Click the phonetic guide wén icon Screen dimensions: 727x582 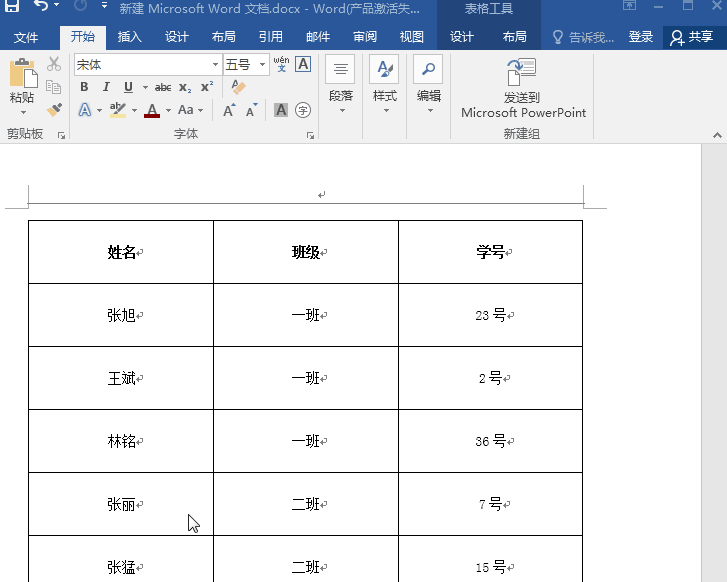point(281,64)
